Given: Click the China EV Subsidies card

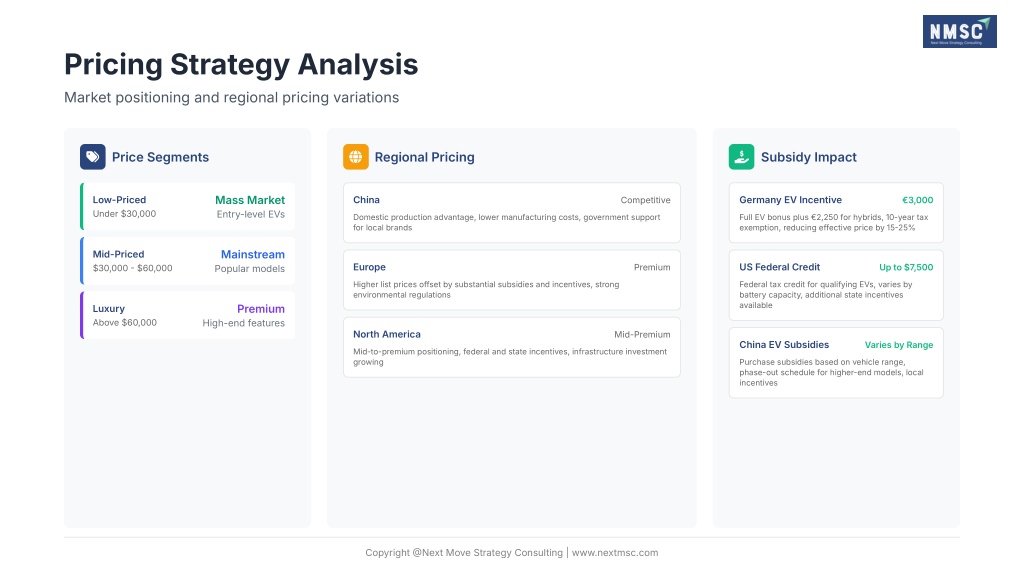Looking at the screenshot, I should tap(835, 363).
